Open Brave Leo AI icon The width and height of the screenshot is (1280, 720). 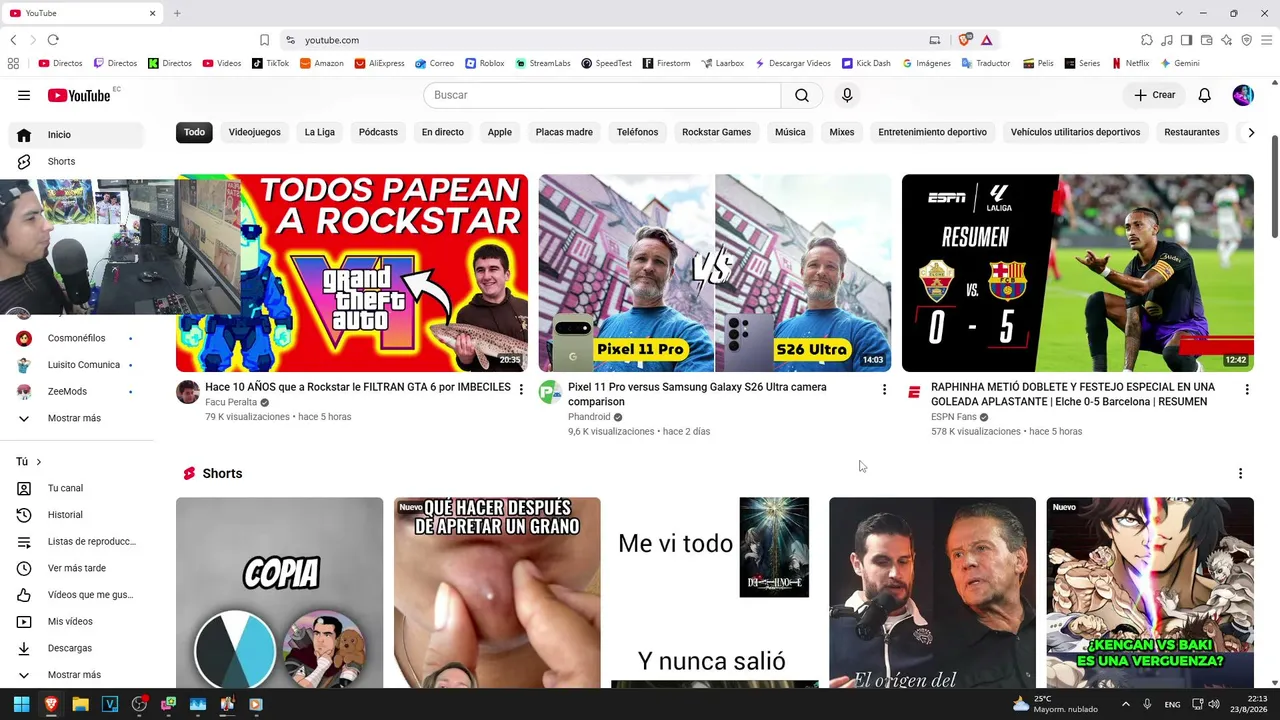pyautogui.click(x=1226, y=40)
